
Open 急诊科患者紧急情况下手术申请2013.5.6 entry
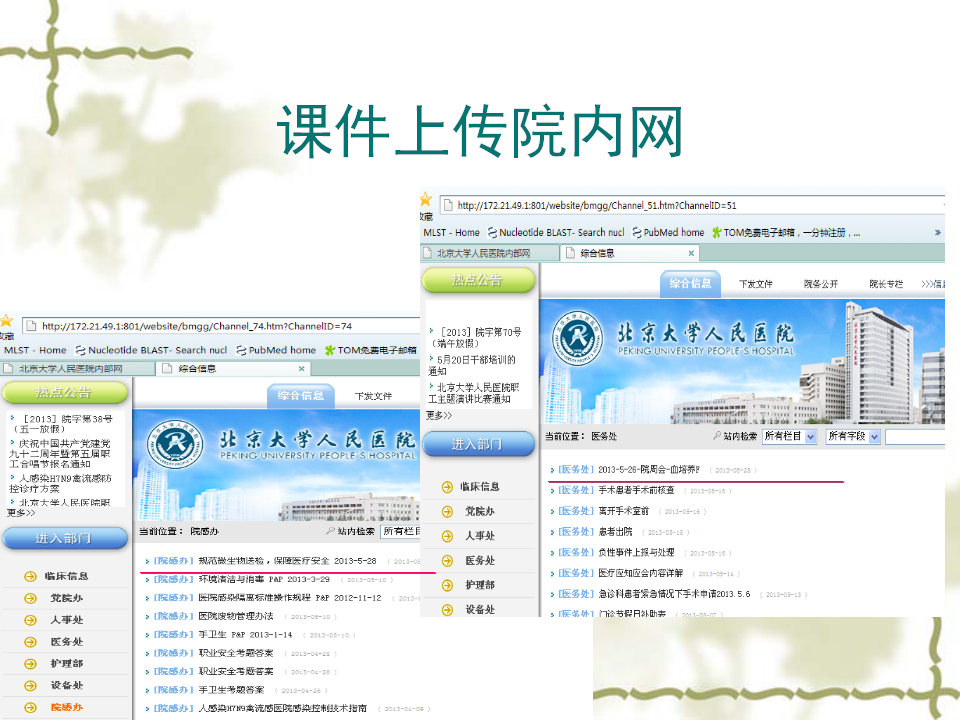(x=674, y=594)
